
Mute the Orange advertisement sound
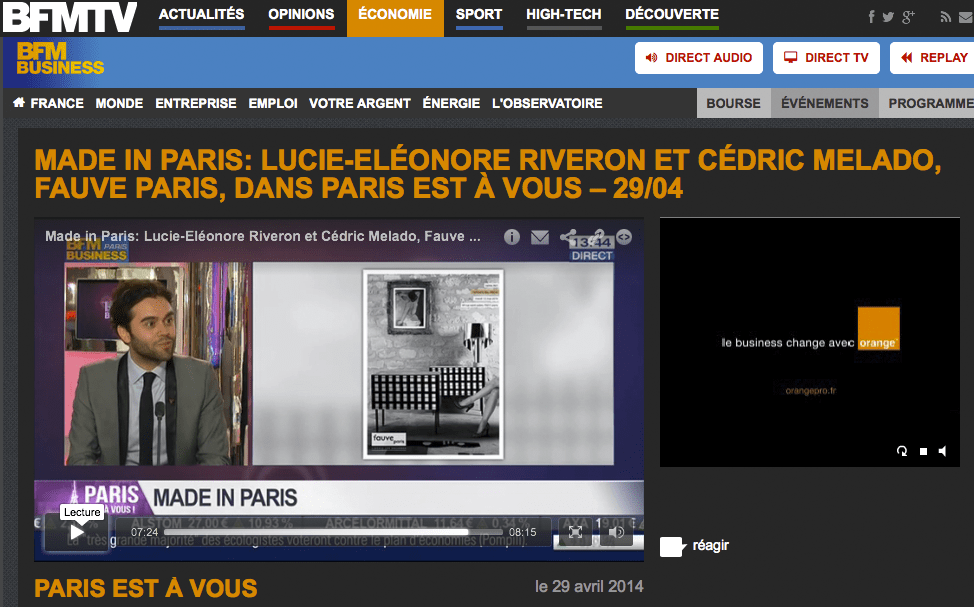[942, 451]
